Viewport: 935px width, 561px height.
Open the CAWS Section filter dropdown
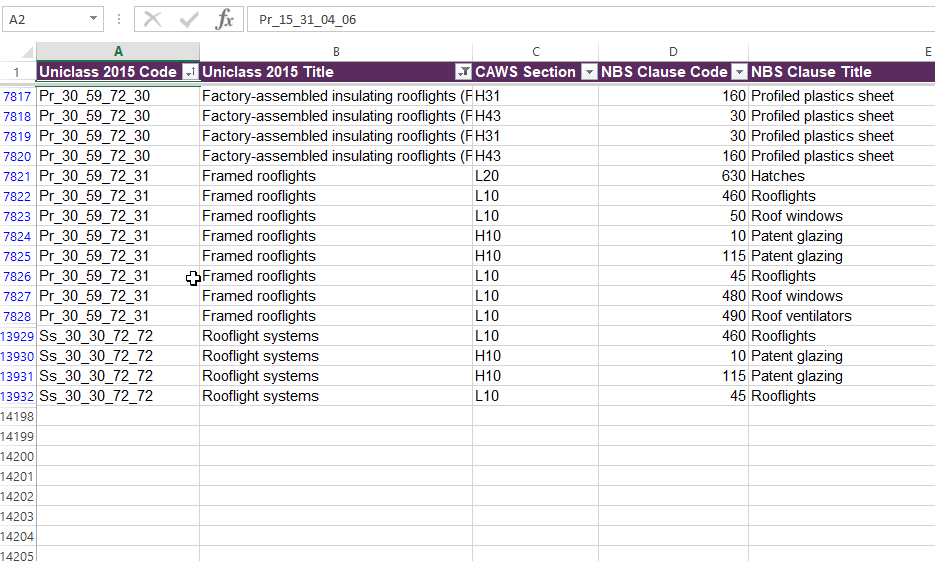click(x=589, y=72)
